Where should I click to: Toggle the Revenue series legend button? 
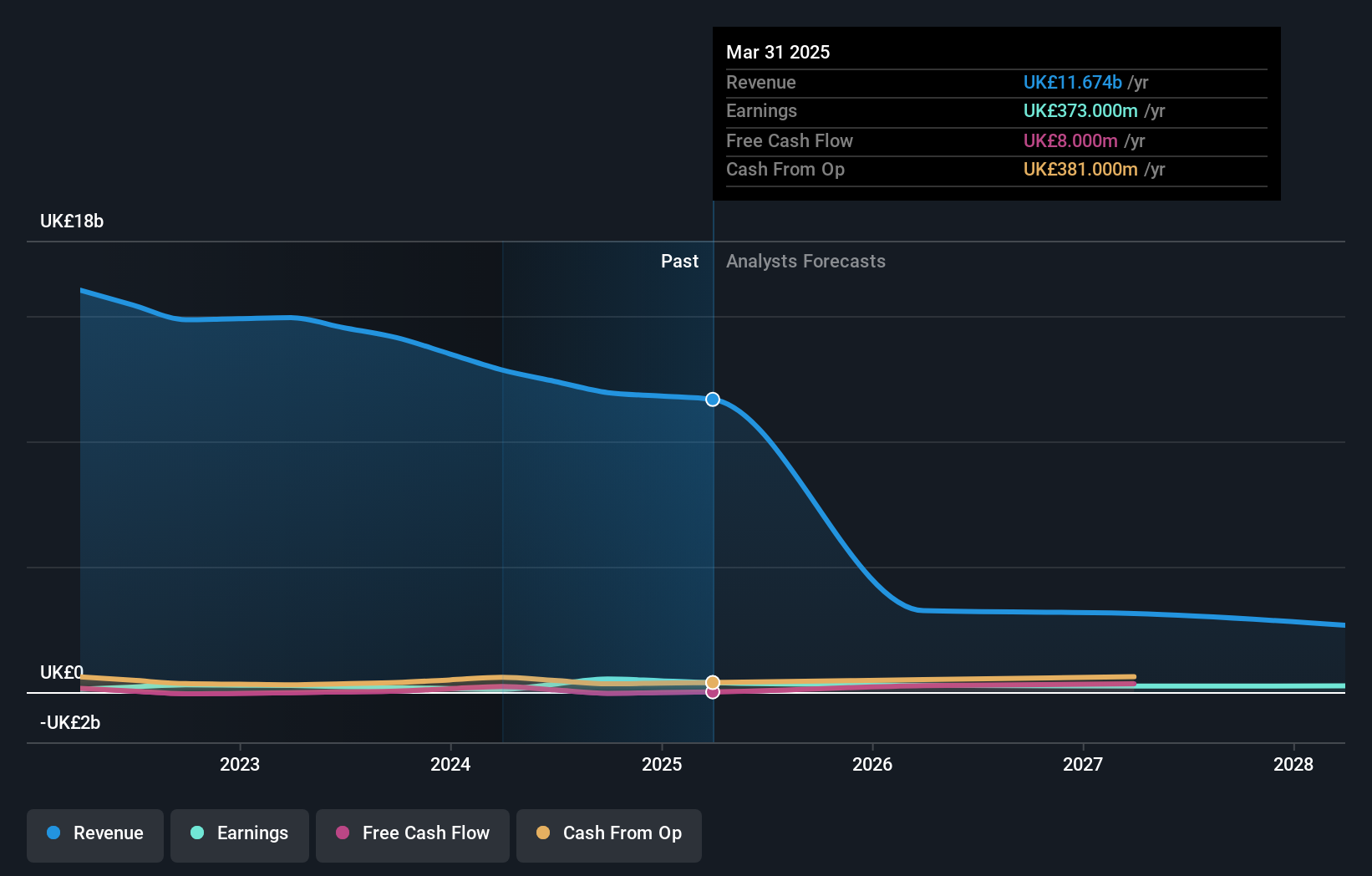[95, 835]
